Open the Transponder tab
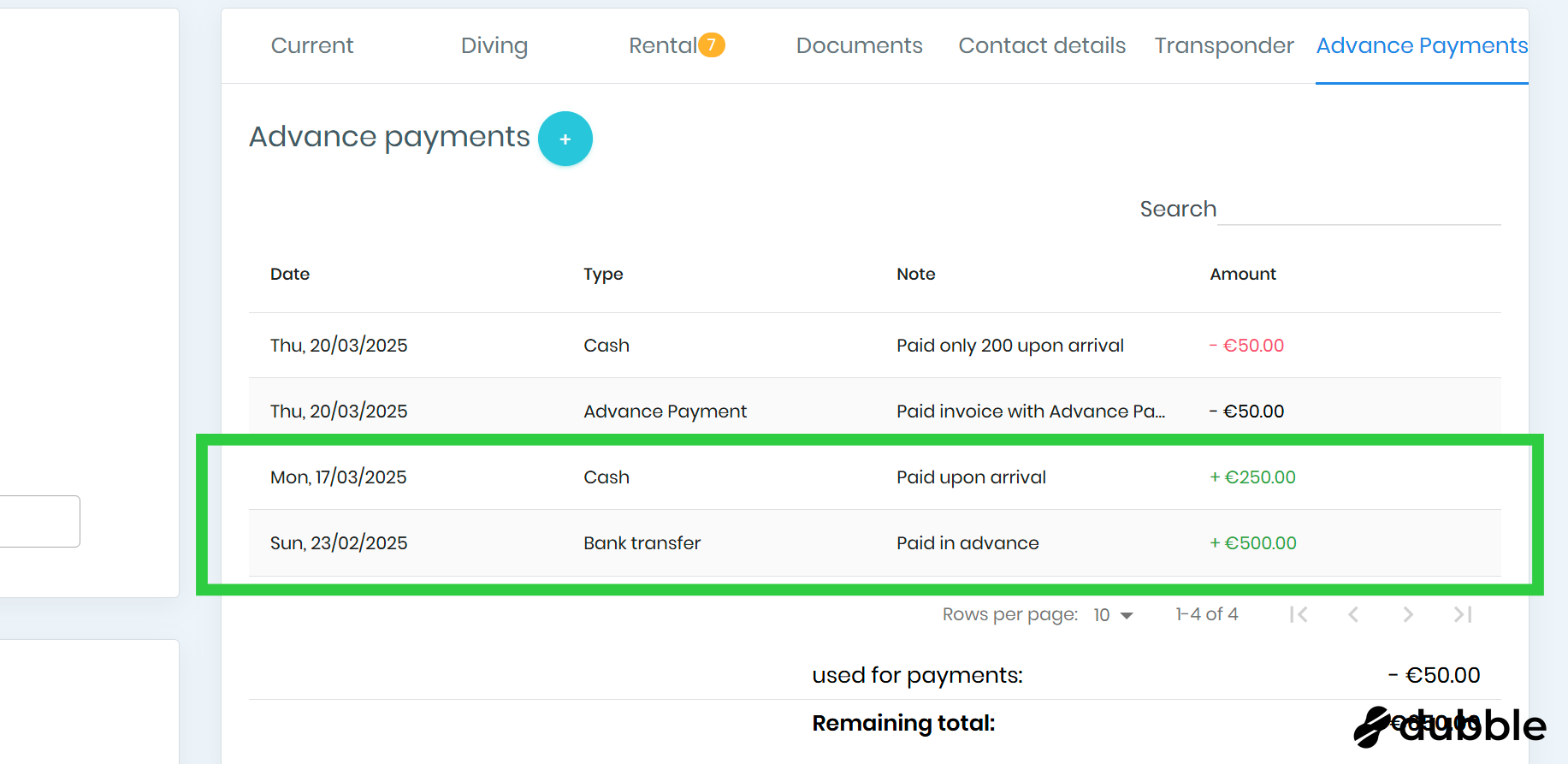Screen dimensions: 1568x764 coord(1223,45)
